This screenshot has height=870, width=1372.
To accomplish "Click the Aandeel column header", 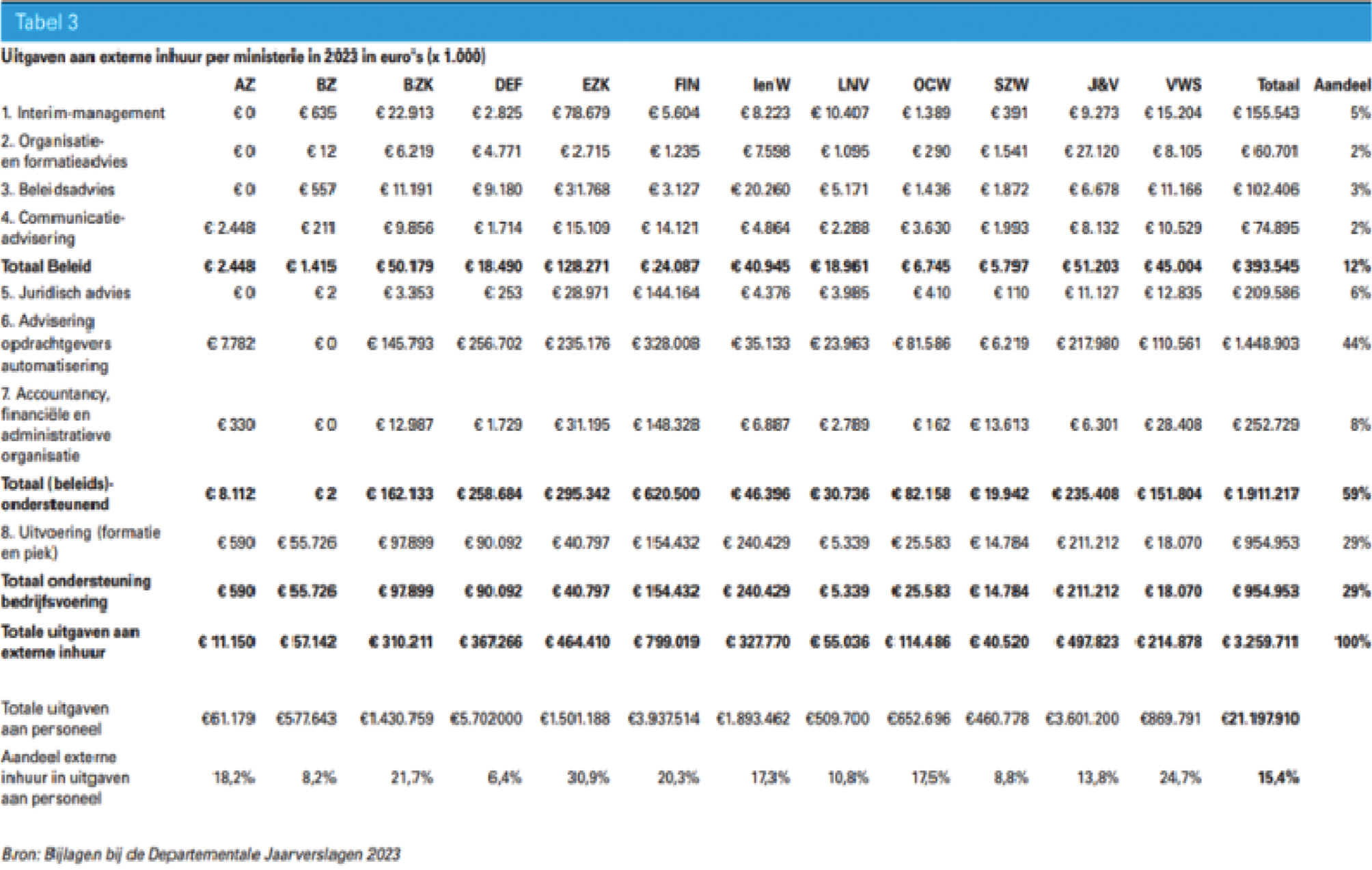I will click(x=1342, y=85).
